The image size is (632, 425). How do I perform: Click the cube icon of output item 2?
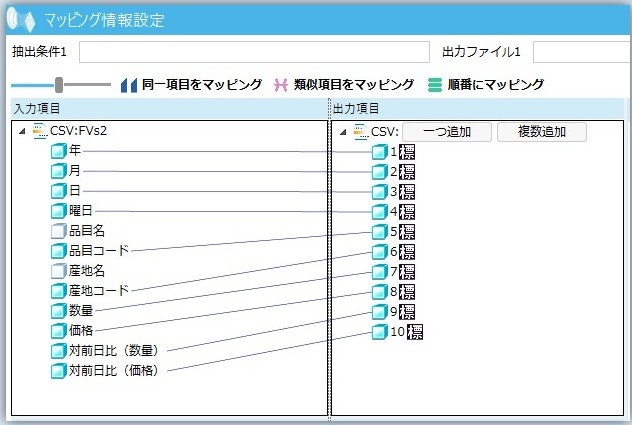pos(379,172)
